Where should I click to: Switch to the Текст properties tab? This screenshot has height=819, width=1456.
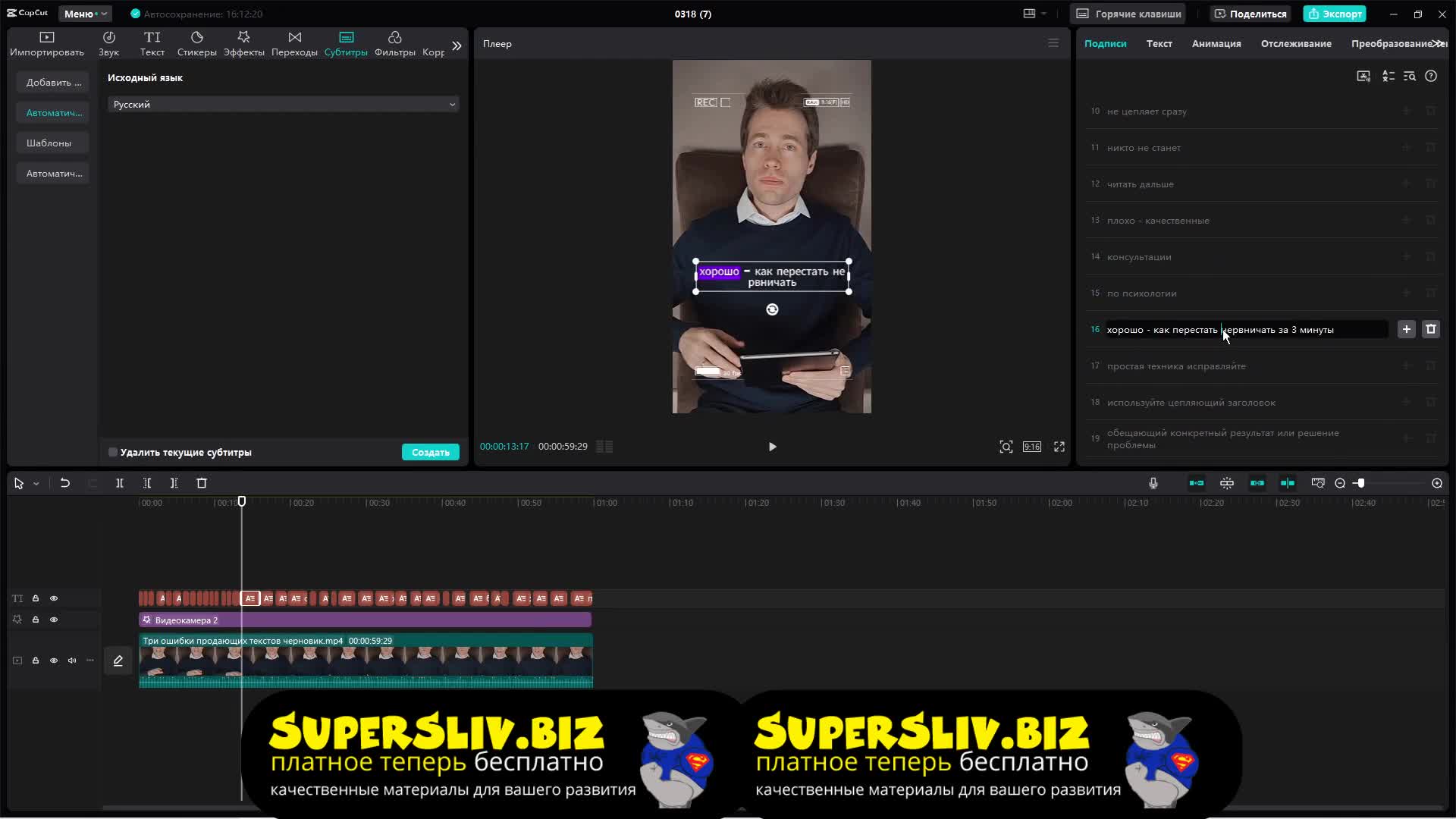(x=1159, y=44)
